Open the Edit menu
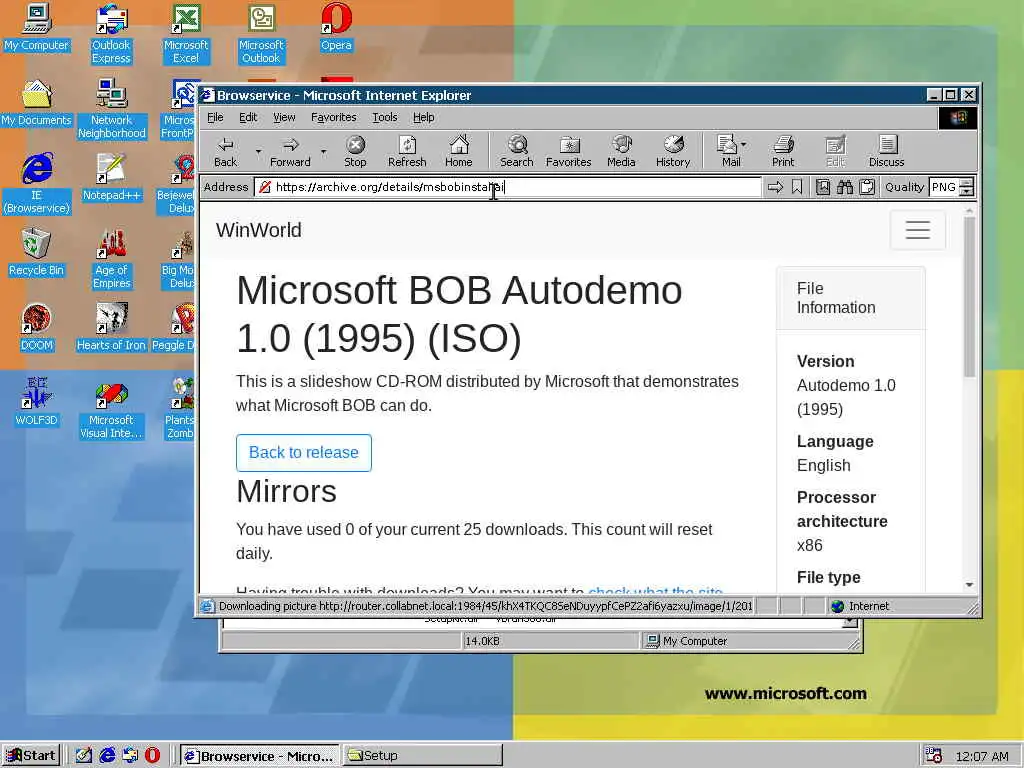The image size is (1024, 768). click(248, 118)
